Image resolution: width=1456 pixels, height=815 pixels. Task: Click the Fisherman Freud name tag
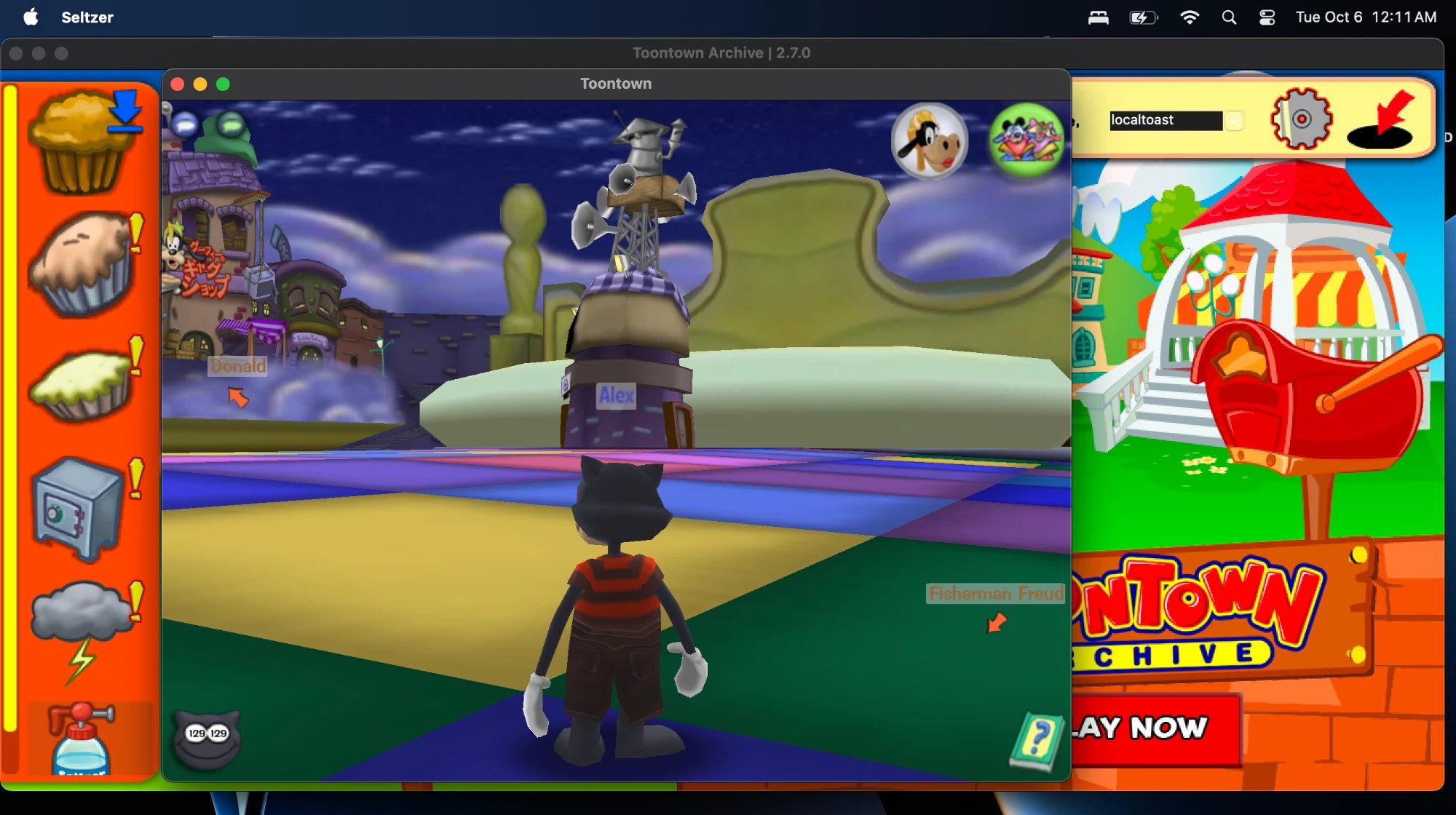coord(996,594)
